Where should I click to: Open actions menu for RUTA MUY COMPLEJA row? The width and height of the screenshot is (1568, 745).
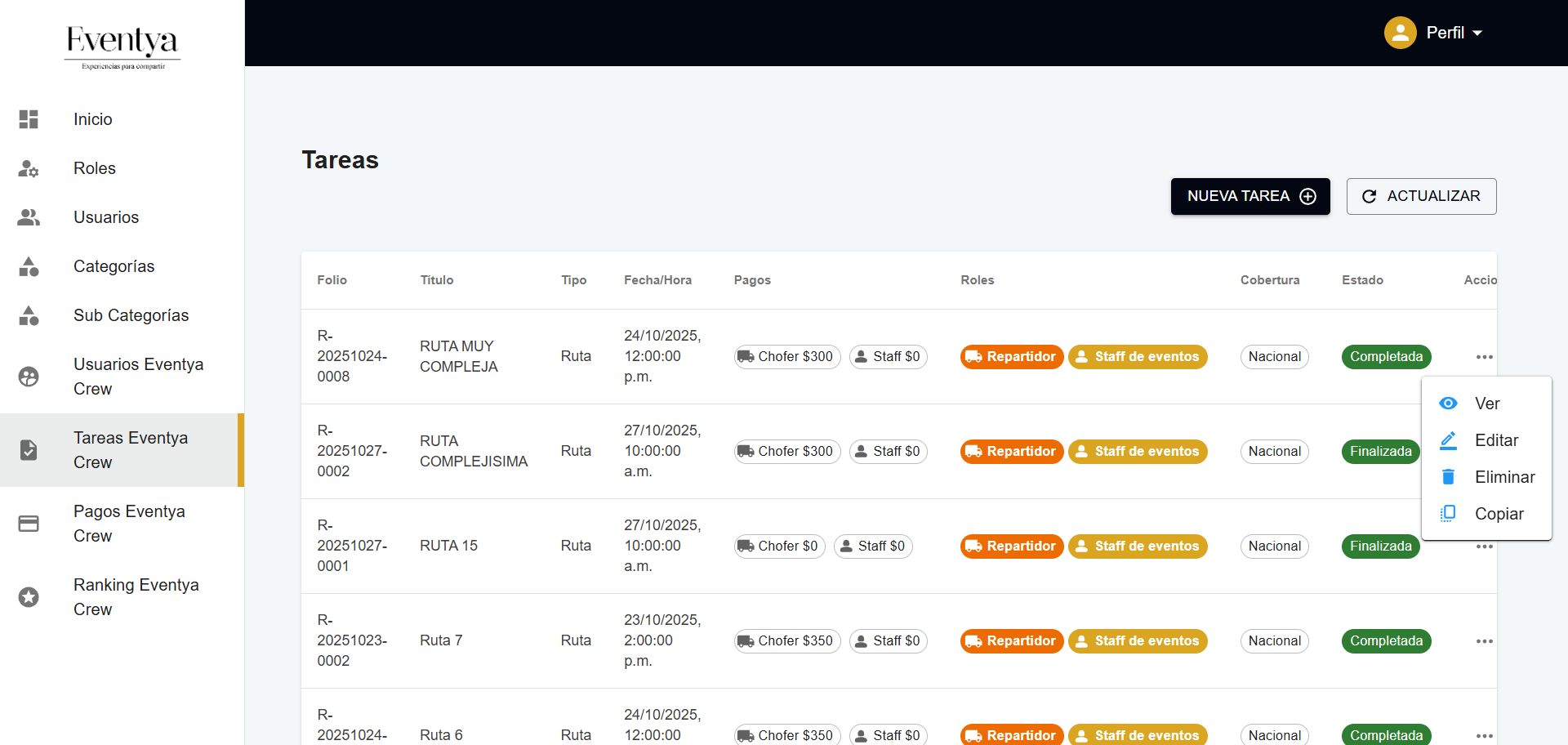1484,357
